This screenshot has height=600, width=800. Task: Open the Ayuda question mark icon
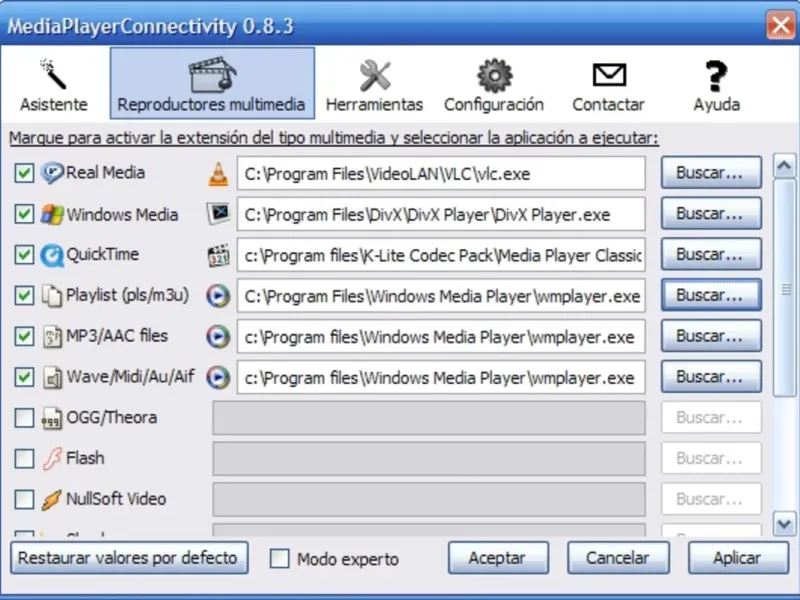click(716, 76)
